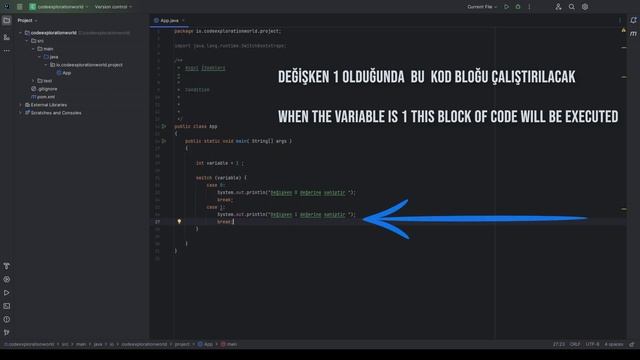Click codeexplorationworld root breadcrumb
This screenshot has width=640, height=360.
(x=29, y=344)
